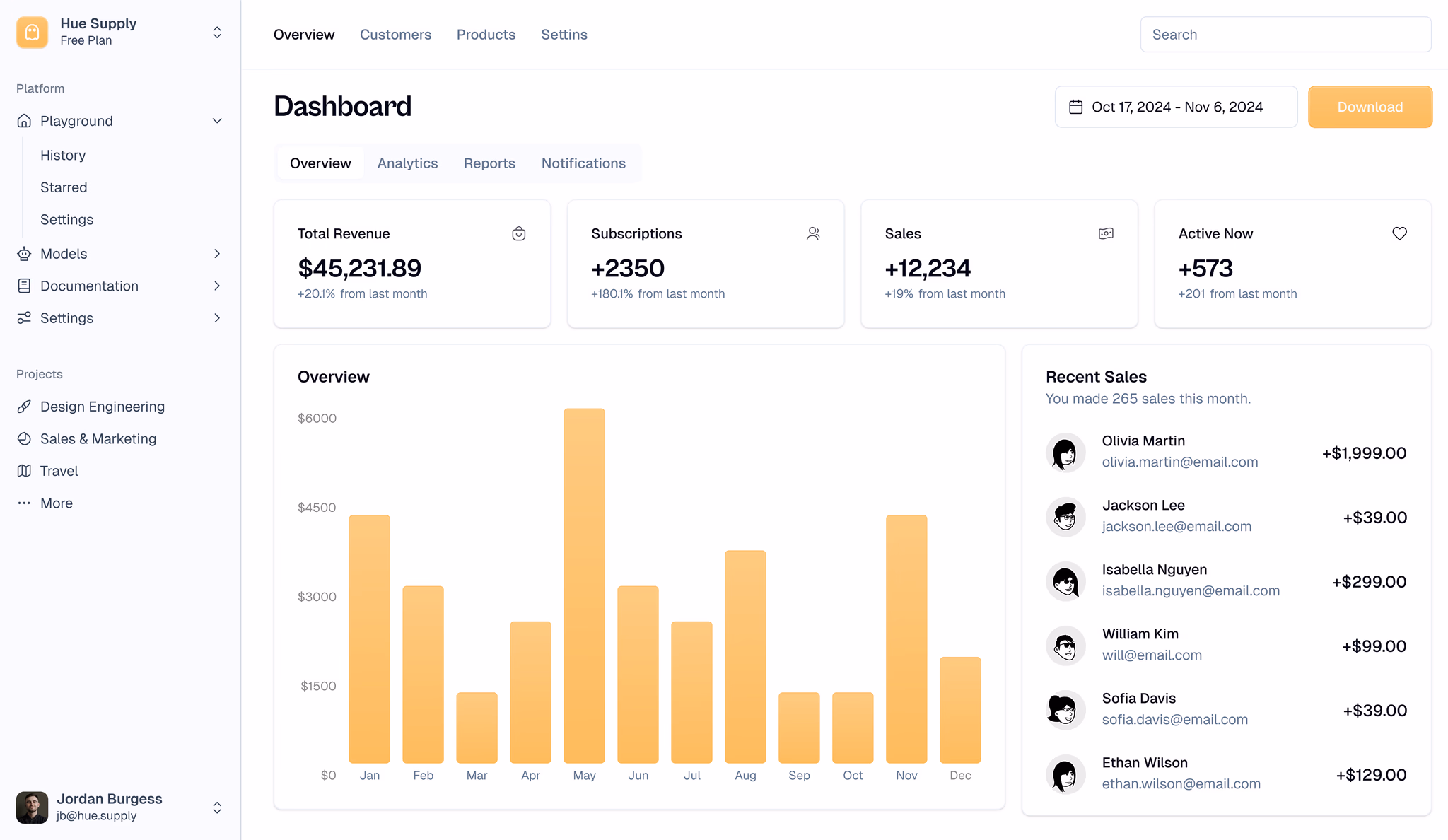Click the heart icon in Active Now
1448x840 pixels.
(x=1399, y=234)
